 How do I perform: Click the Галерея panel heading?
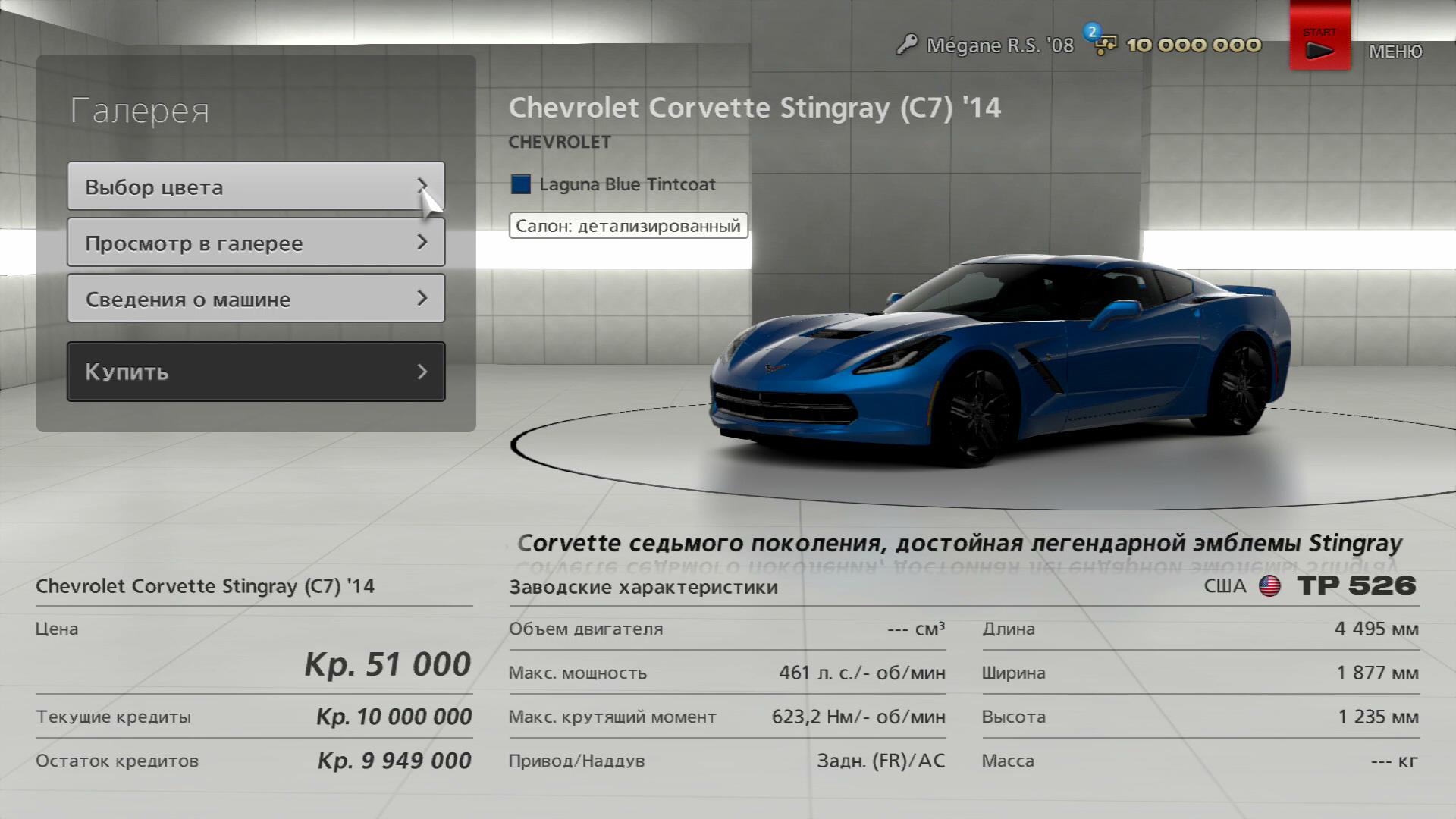click(x=140, y=111)
